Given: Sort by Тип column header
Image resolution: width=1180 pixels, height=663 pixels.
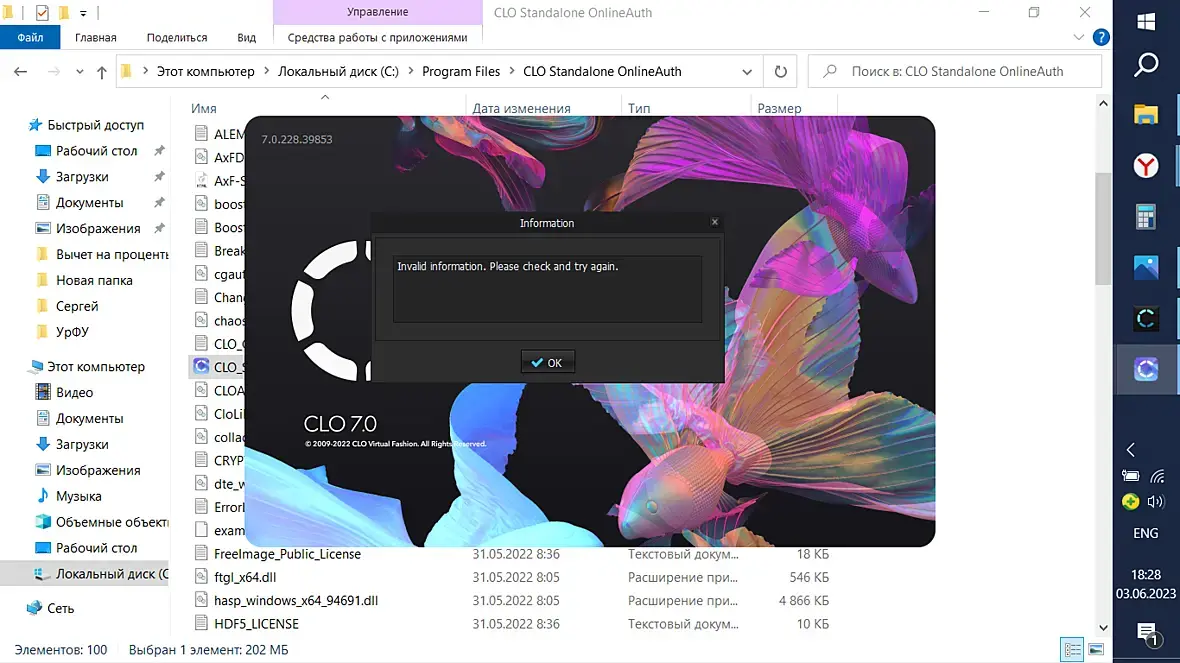Looking at the screenshot, I should 639,108.
